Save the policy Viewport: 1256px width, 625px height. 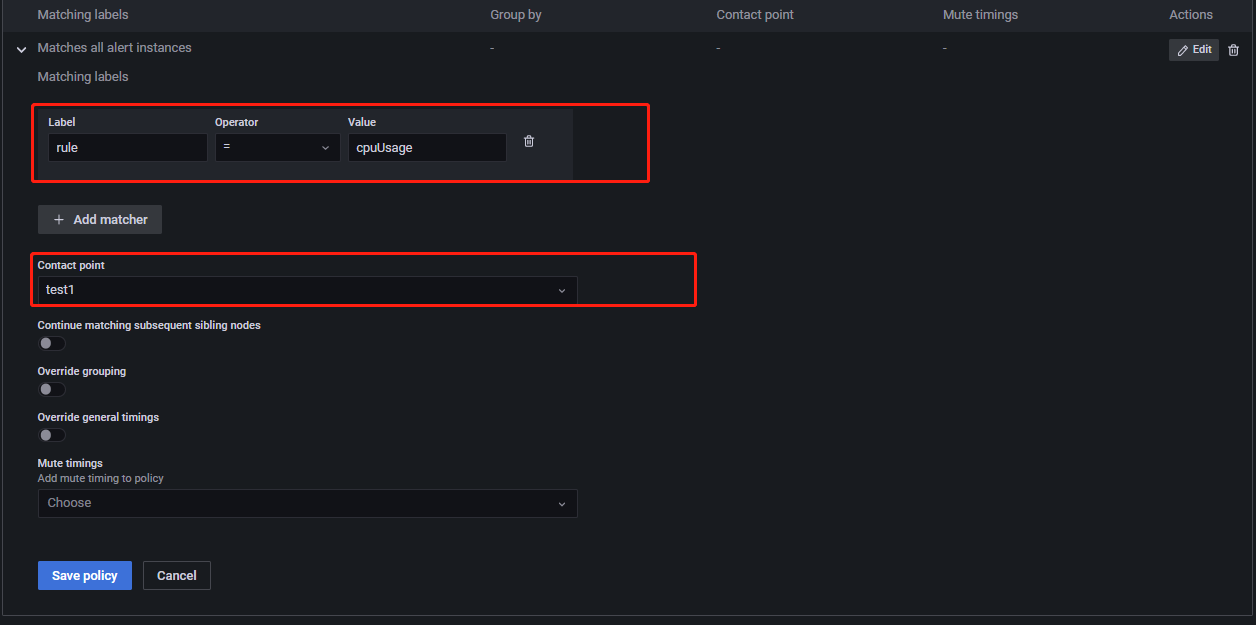pos(85,576)
